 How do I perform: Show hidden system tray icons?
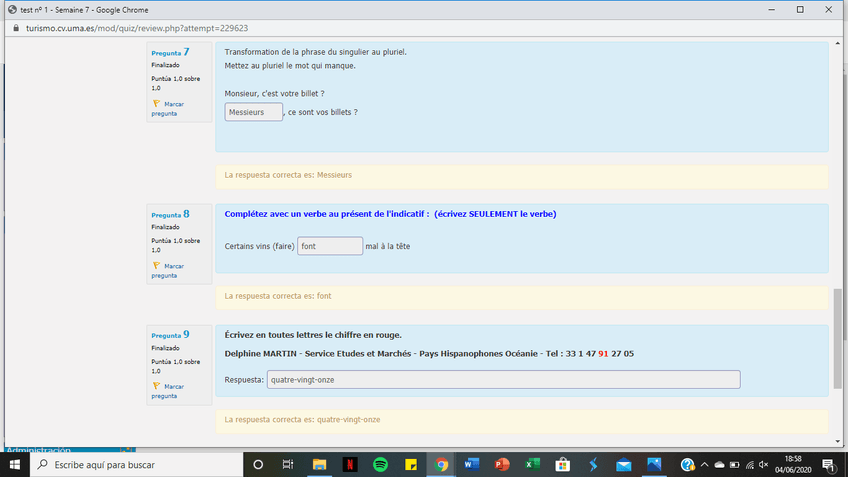tap(704, 465)
